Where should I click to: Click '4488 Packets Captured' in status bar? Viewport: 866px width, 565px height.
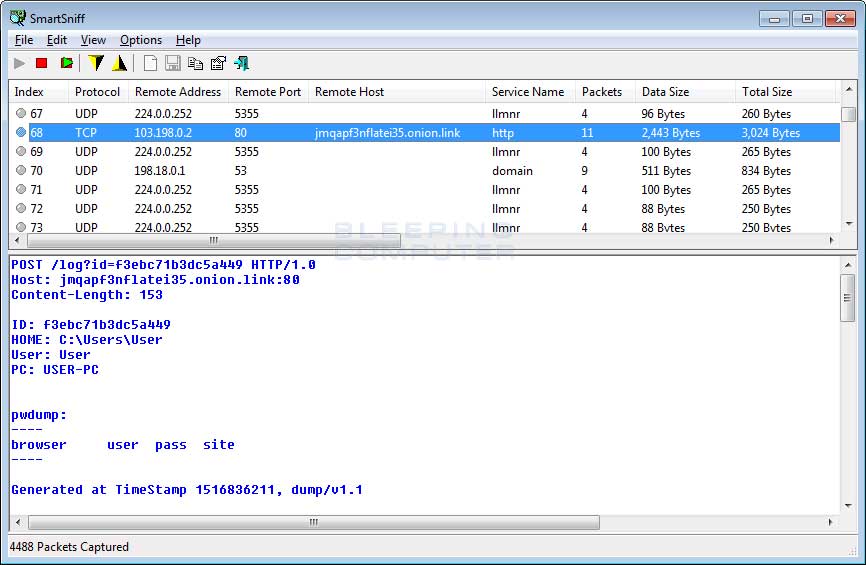[69, 547]
